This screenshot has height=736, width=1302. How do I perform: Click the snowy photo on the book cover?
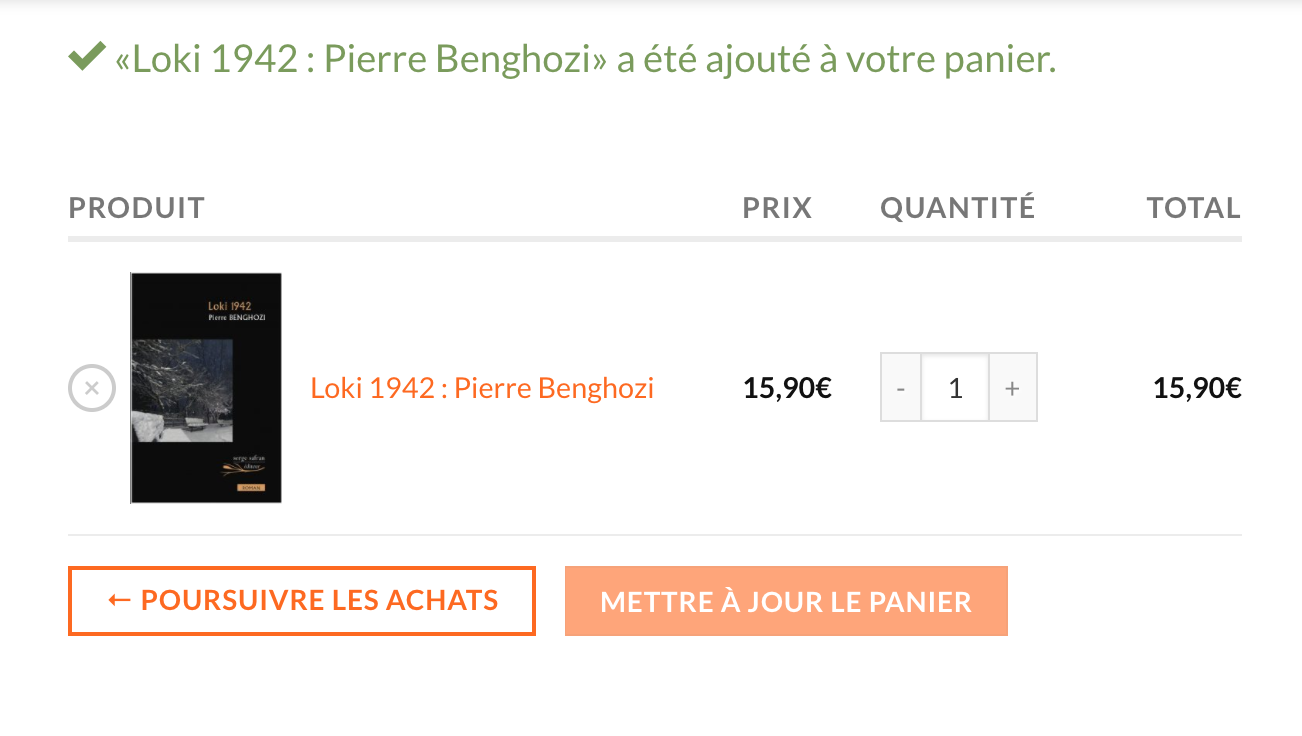tap(183, 390)
